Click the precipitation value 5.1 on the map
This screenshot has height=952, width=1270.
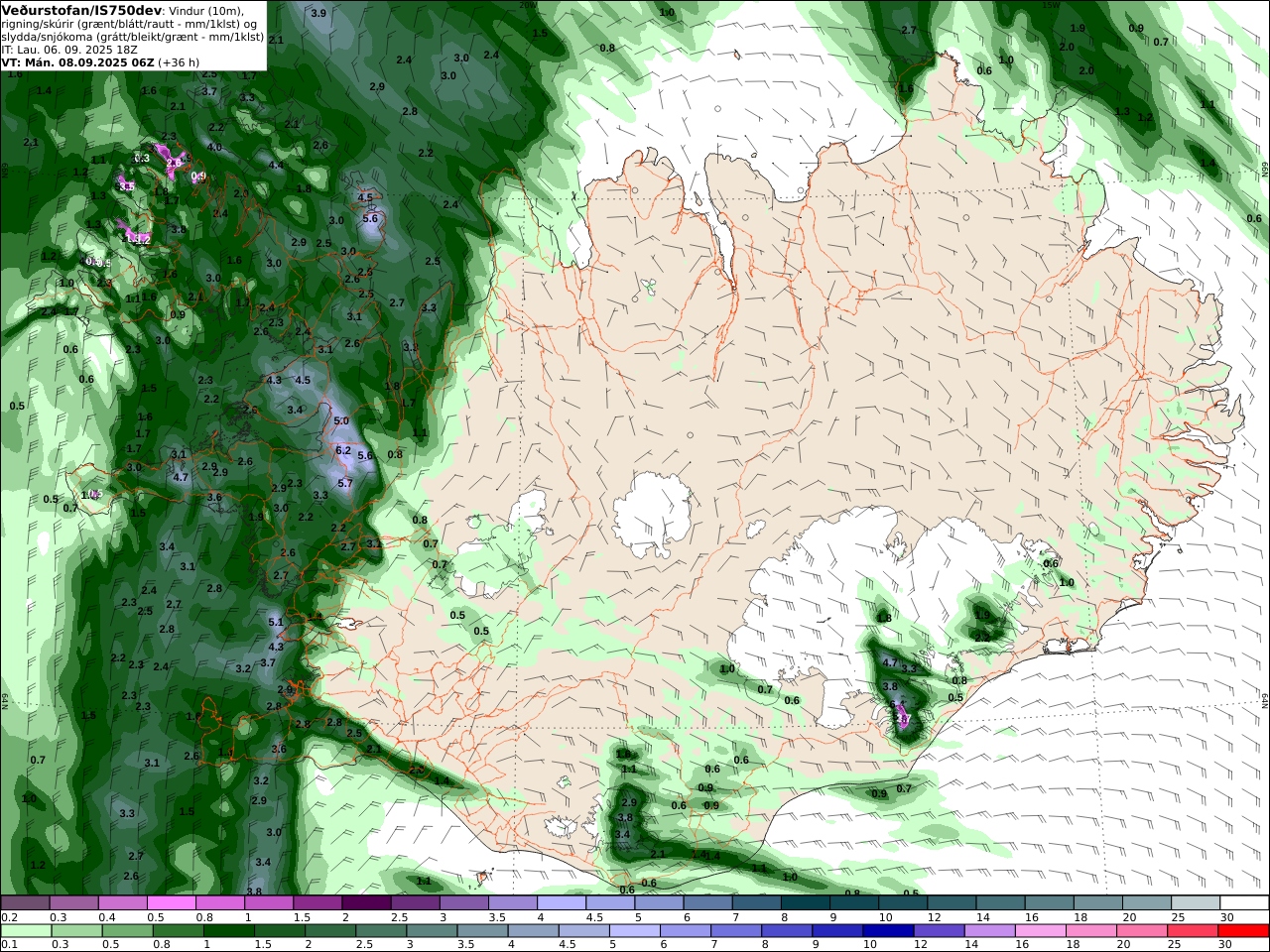[x=276, y=623]
